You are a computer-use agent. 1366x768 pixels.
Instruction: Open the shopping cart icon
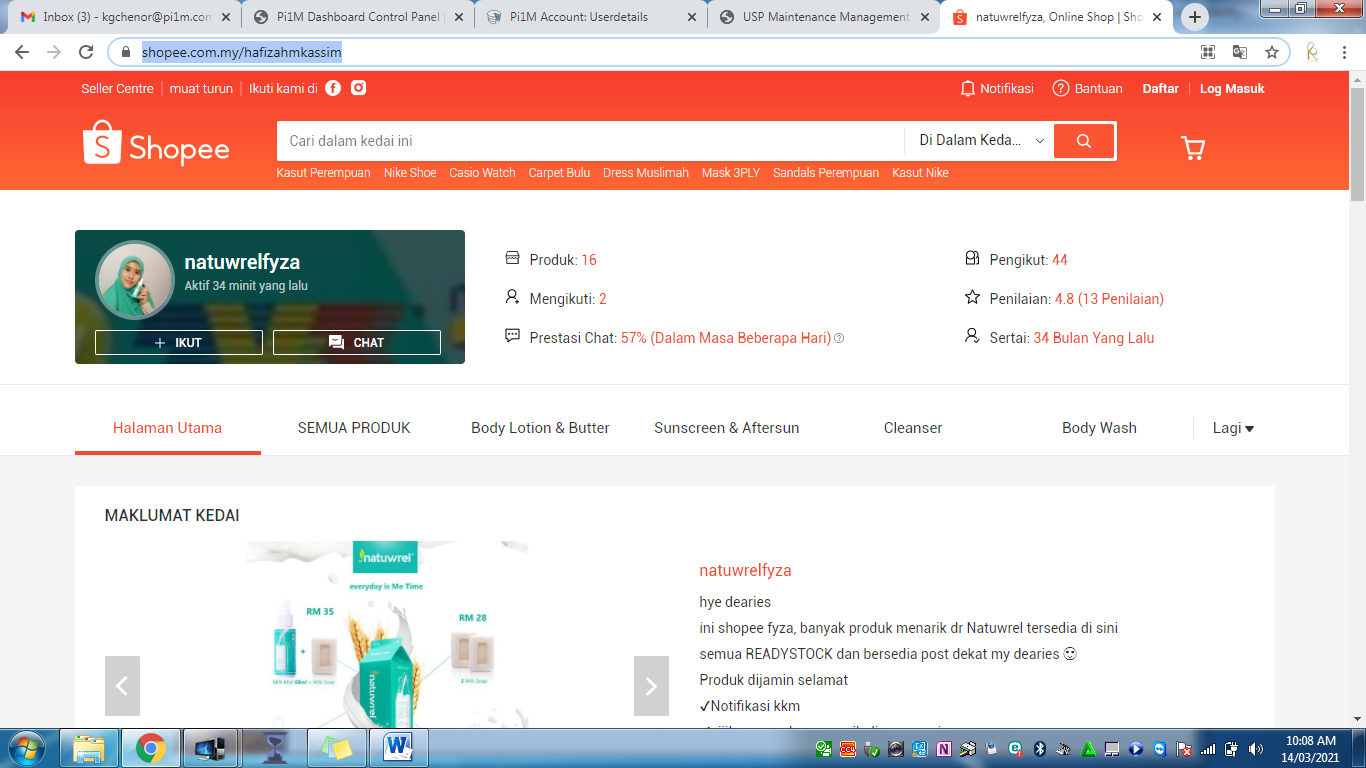[x=1193, y=148]
